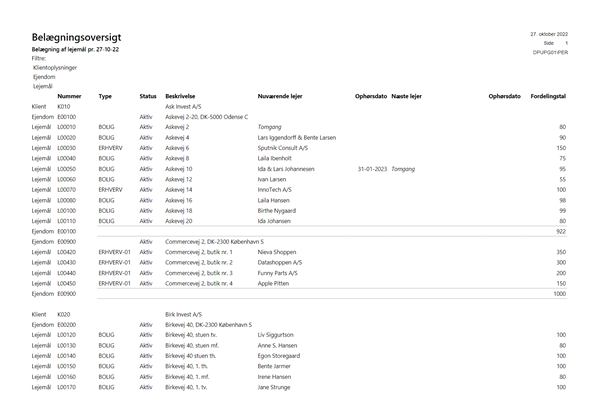Click address 'Commercevej 2, DK-2300 København S'
Viewport: 601px width, 393px height.
pos(214,242)
